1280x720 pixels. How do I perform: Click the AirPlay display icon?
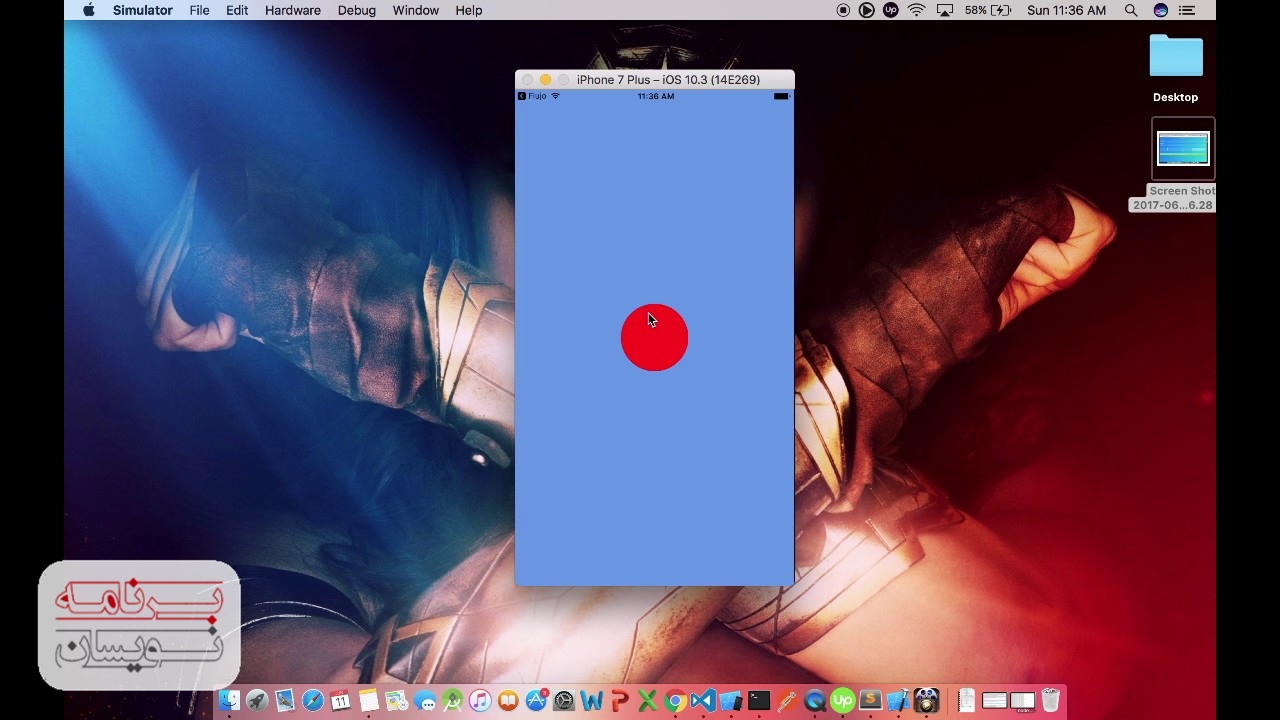click(x=945, y=10)
